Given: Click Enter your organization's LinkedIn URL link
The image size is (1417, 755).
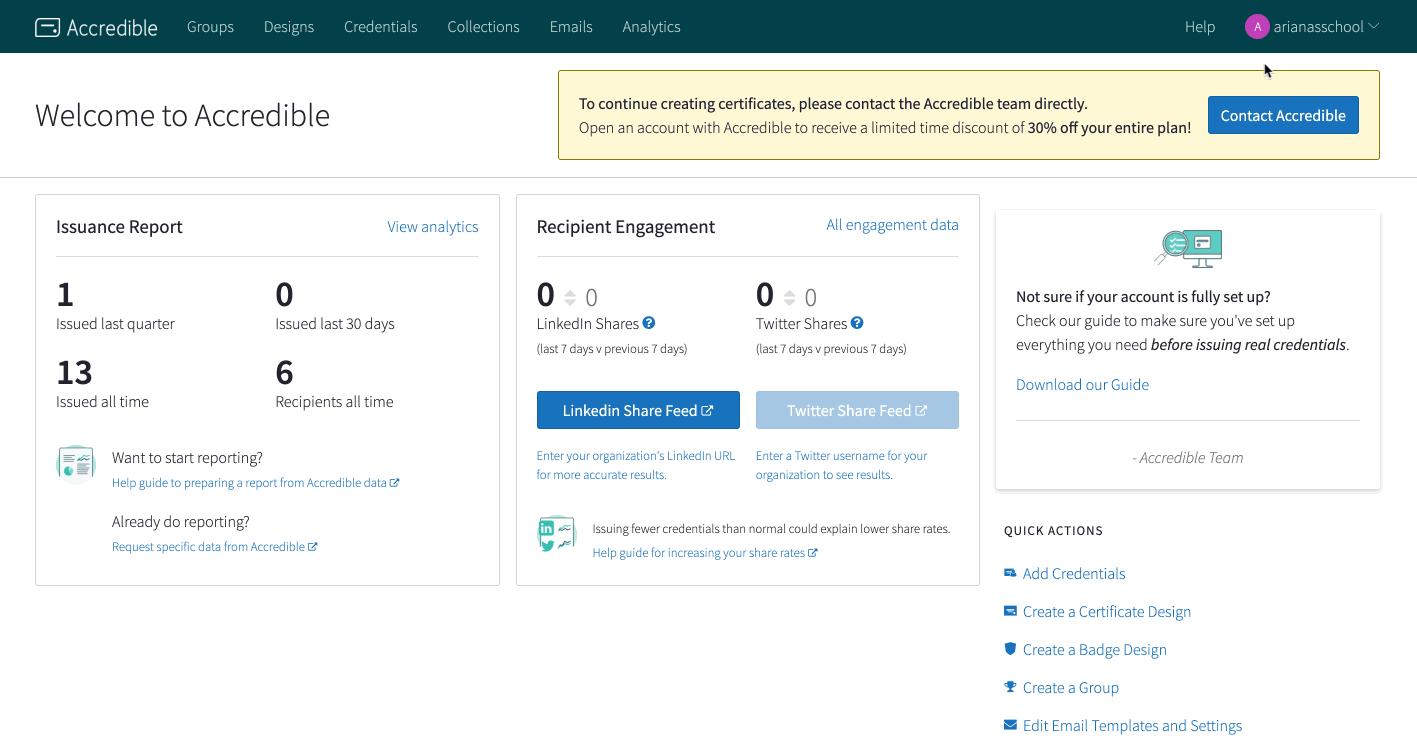Looking at the screenshot, I should (x=636, y=465).
